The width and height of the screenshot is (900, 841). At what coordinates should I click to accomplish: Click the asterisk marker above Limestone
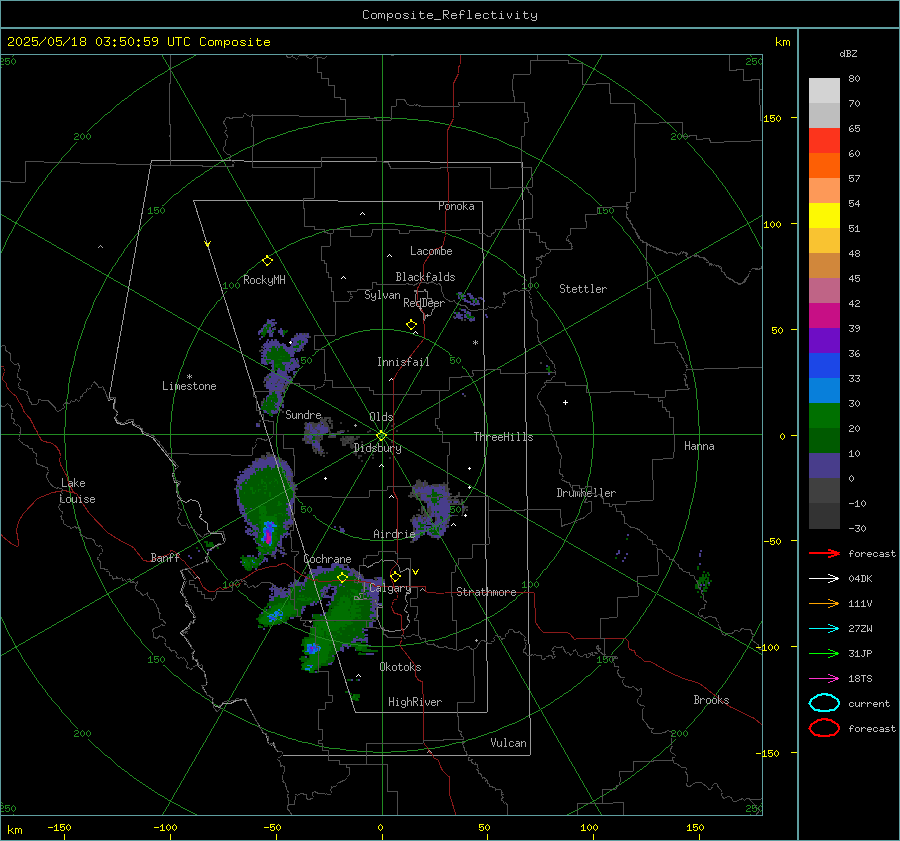189,377
